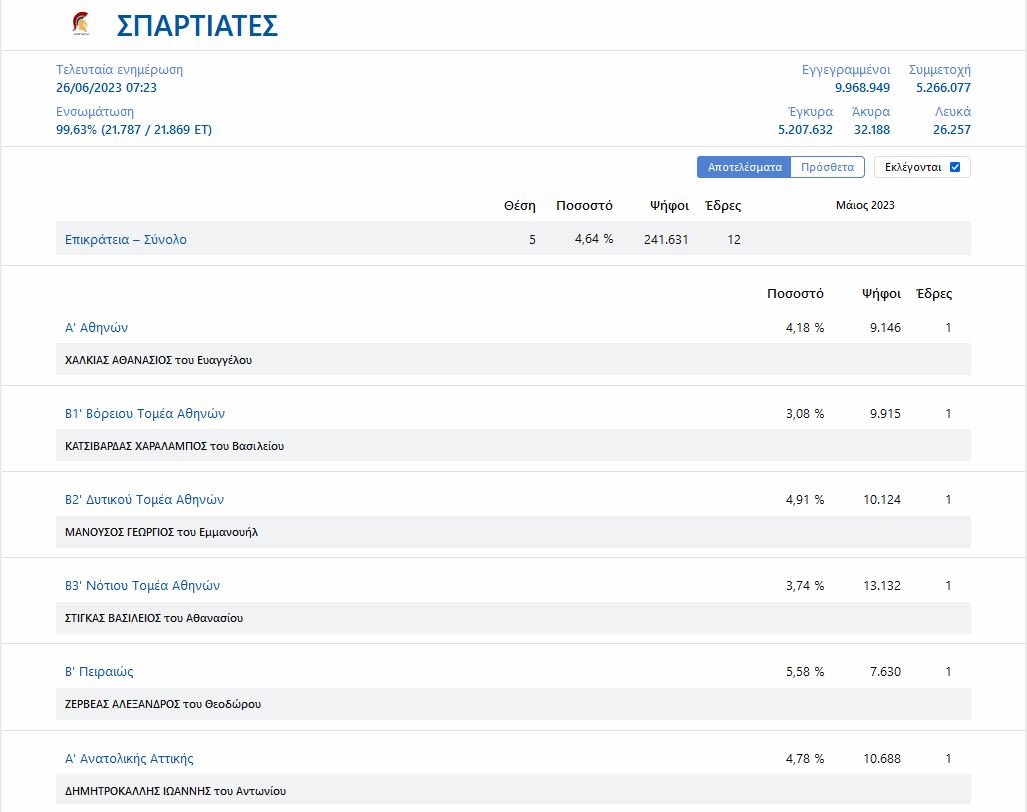Open Α' Ανατολικής Αττικής district link
Screen dimensions: 1027x812
(x=129, y=759)
